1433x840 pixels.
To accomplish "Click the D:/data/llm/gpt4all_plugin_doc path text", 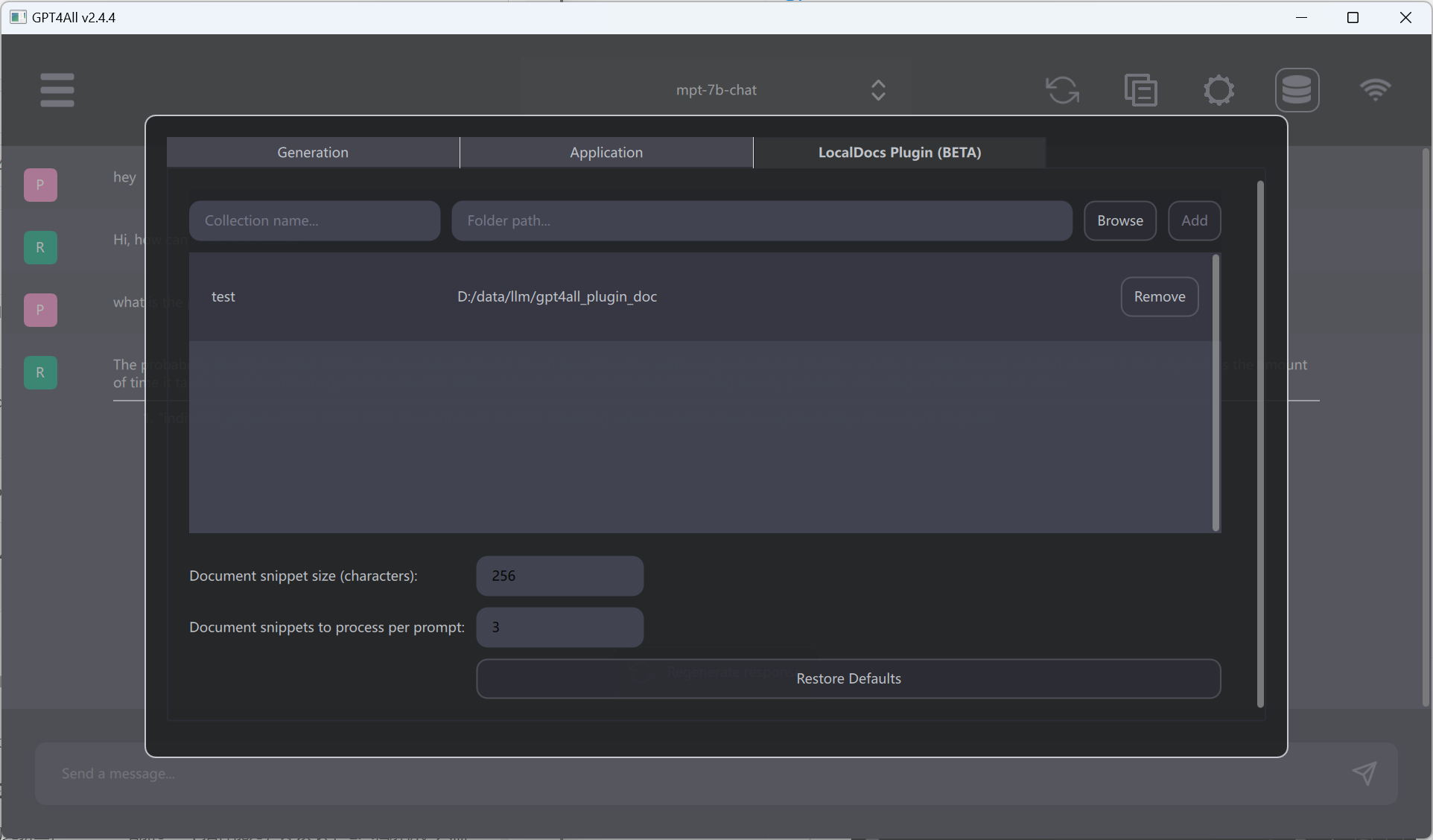I will pos(557,296).
